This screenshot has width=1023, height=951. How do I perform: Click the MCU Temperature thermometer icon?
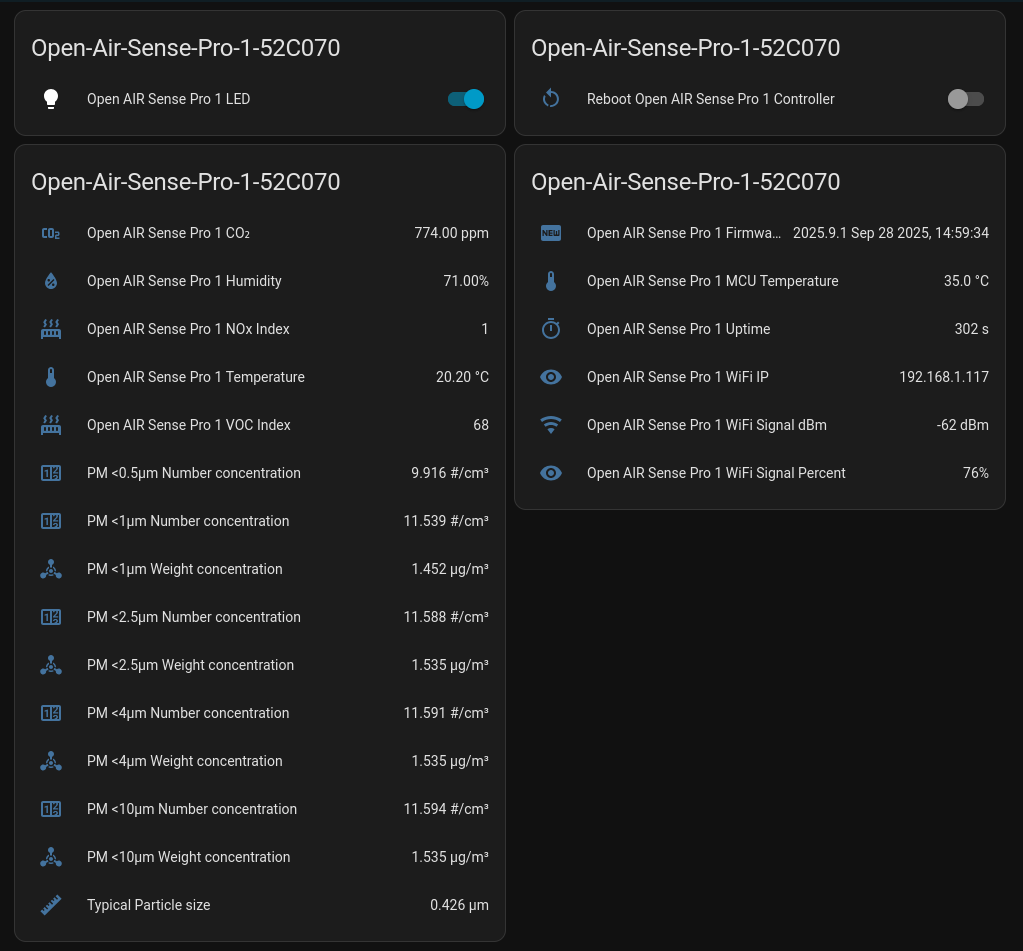[x=551, y=281]
